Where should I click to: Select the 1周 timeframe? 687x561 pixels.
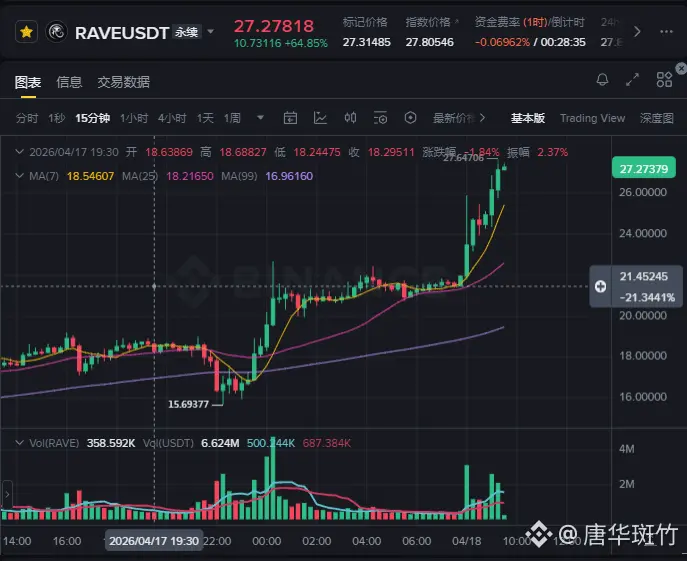point(232,118)
